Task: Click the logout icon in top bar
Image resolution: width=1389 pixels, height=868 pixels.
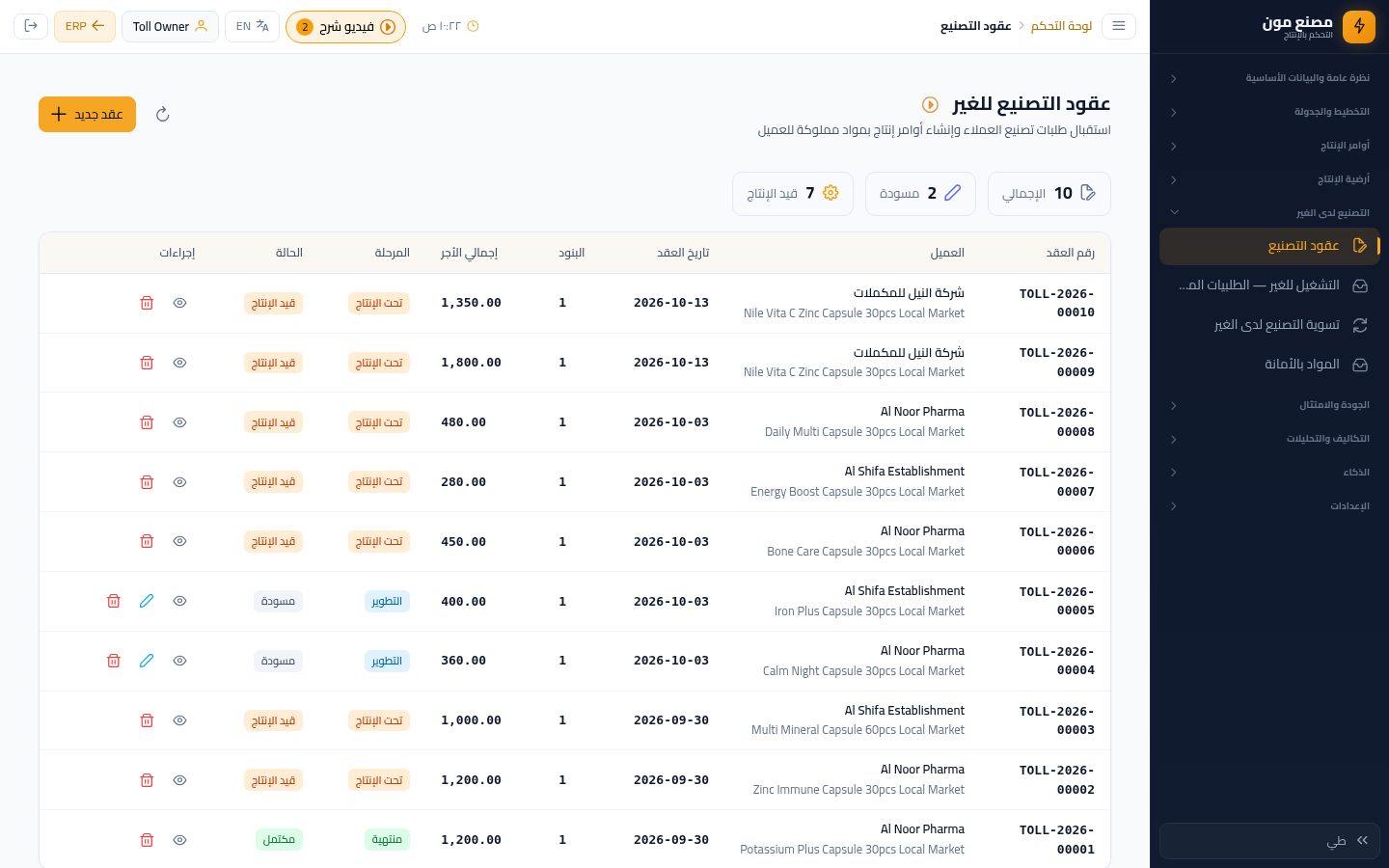Action: pyautogui.click(x=31, y=26)
